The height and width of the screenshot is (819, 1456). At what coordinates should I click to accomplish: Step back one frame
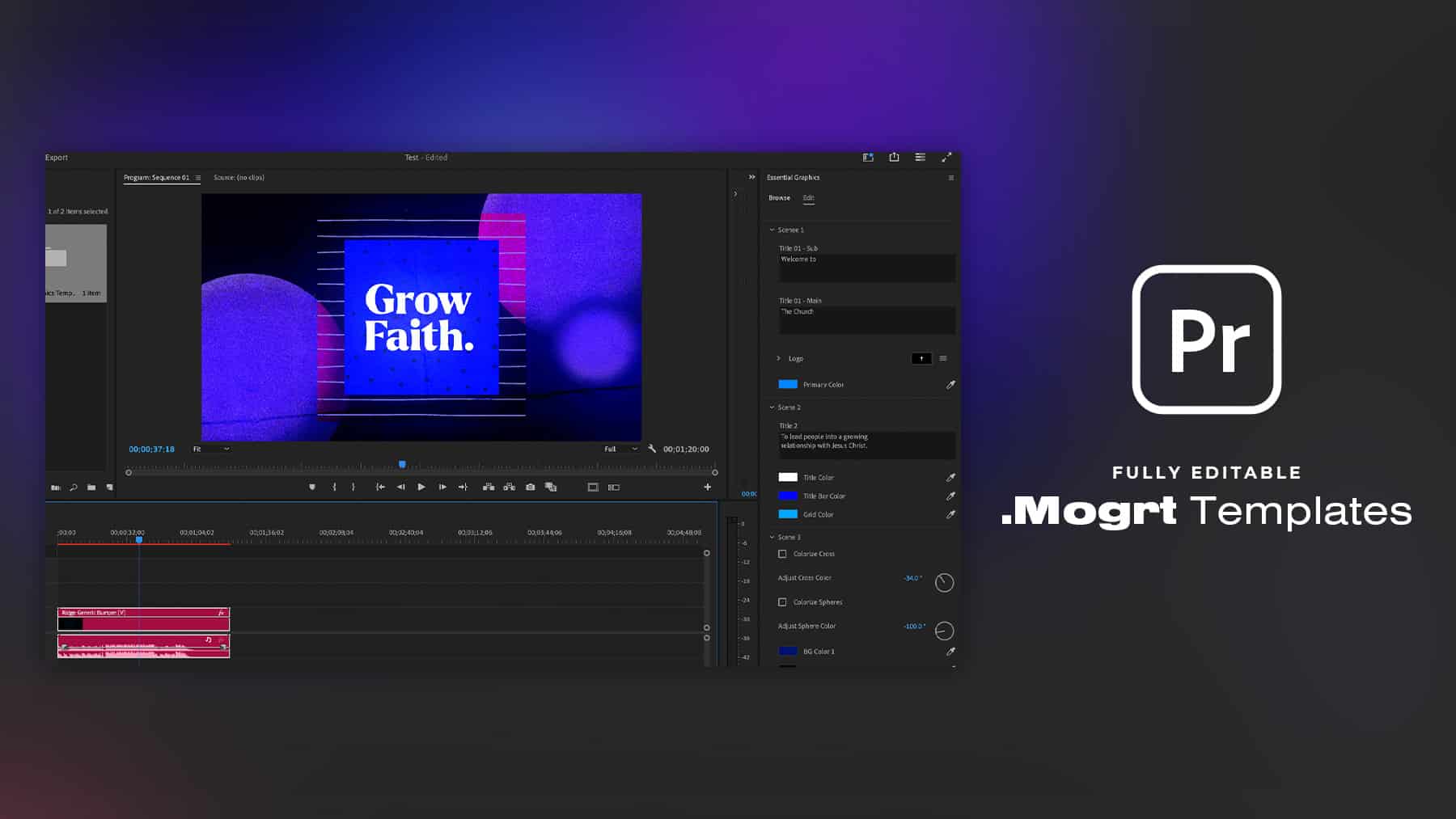click(x=401, y=487)
